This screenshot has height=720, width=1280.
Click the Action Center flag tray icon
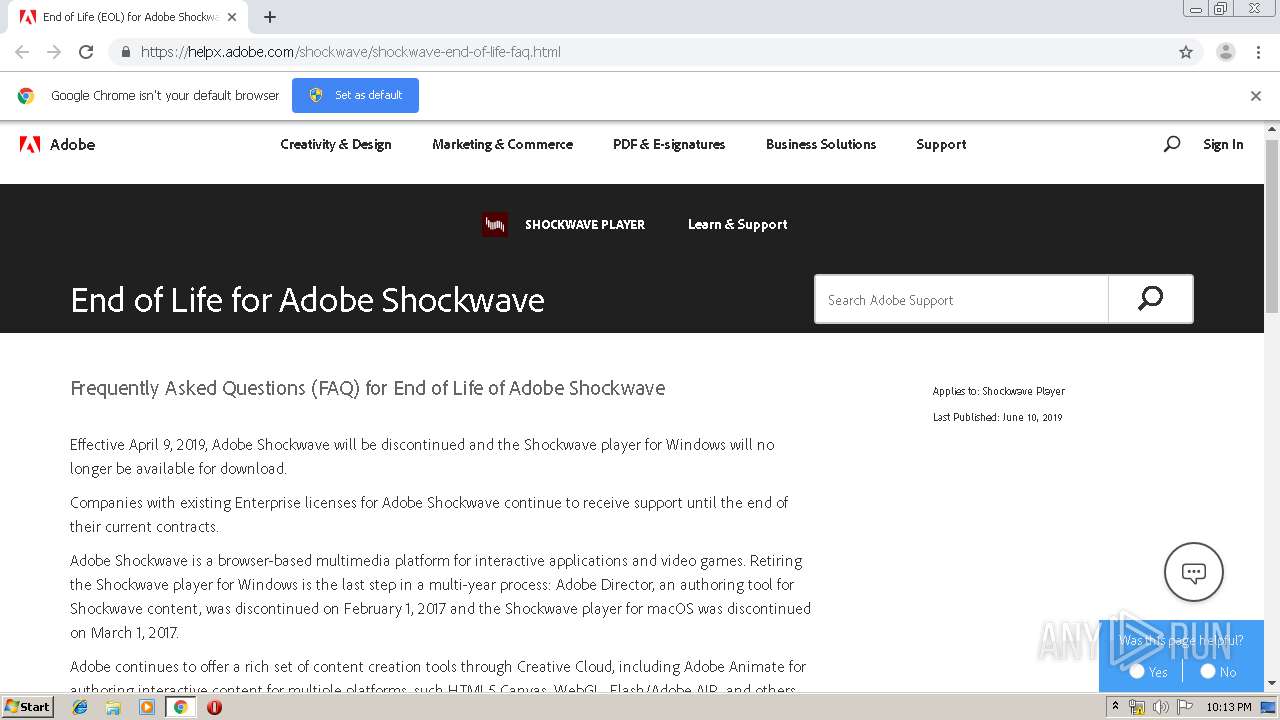pos(1185,707)
